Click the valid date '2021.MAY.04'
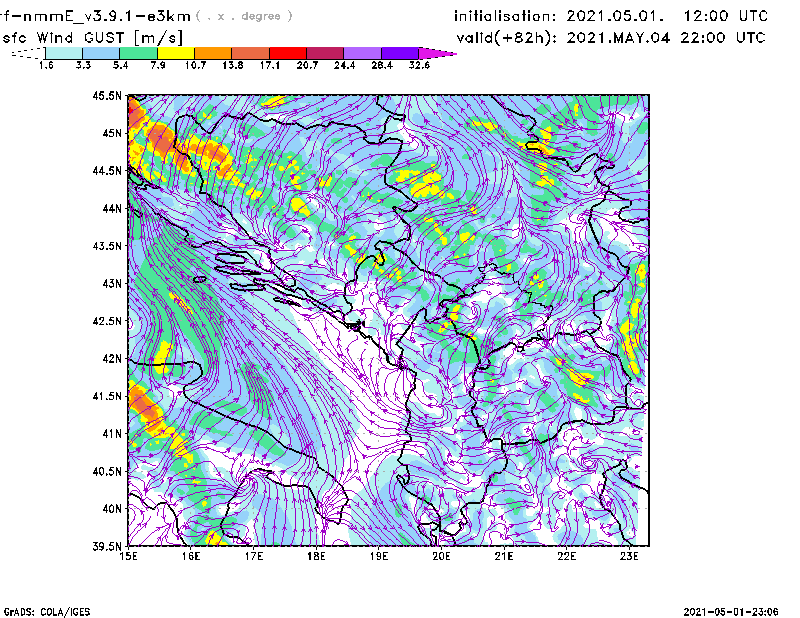800x618 pixels. 618,37
